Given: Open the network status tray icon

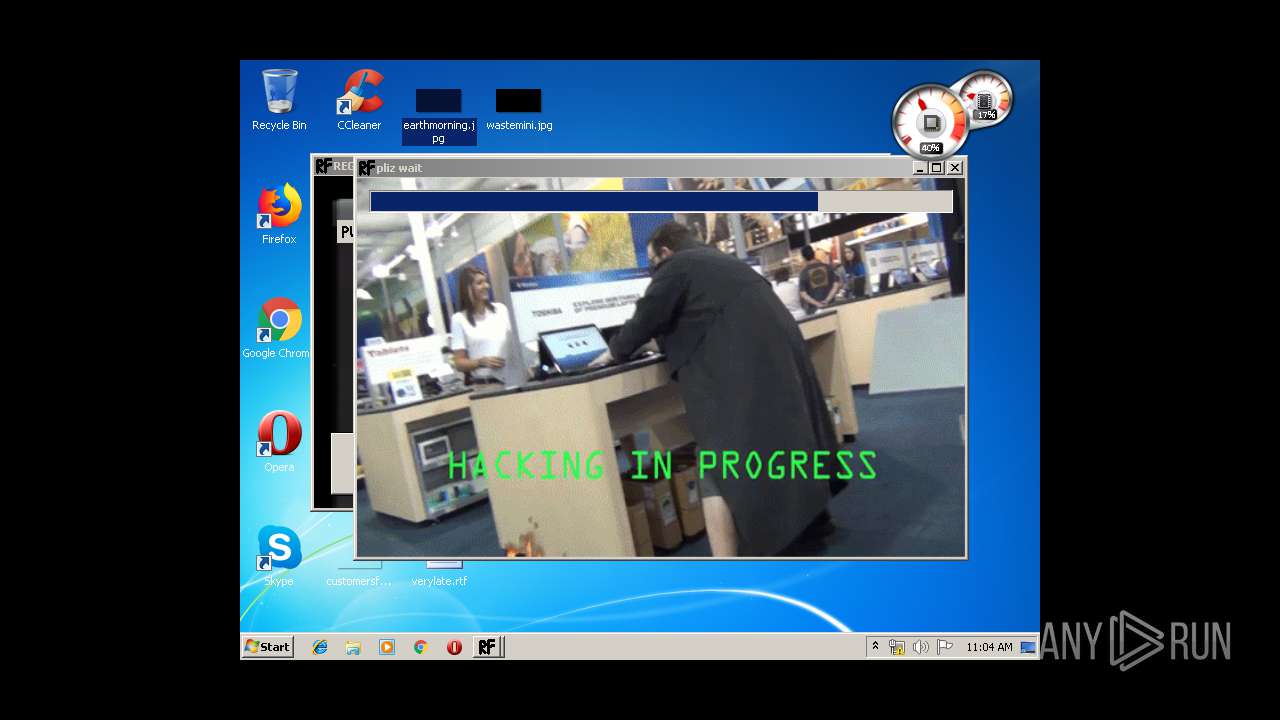Looking at the screenshot, I should pyautogui.click(x=897, y=647).
